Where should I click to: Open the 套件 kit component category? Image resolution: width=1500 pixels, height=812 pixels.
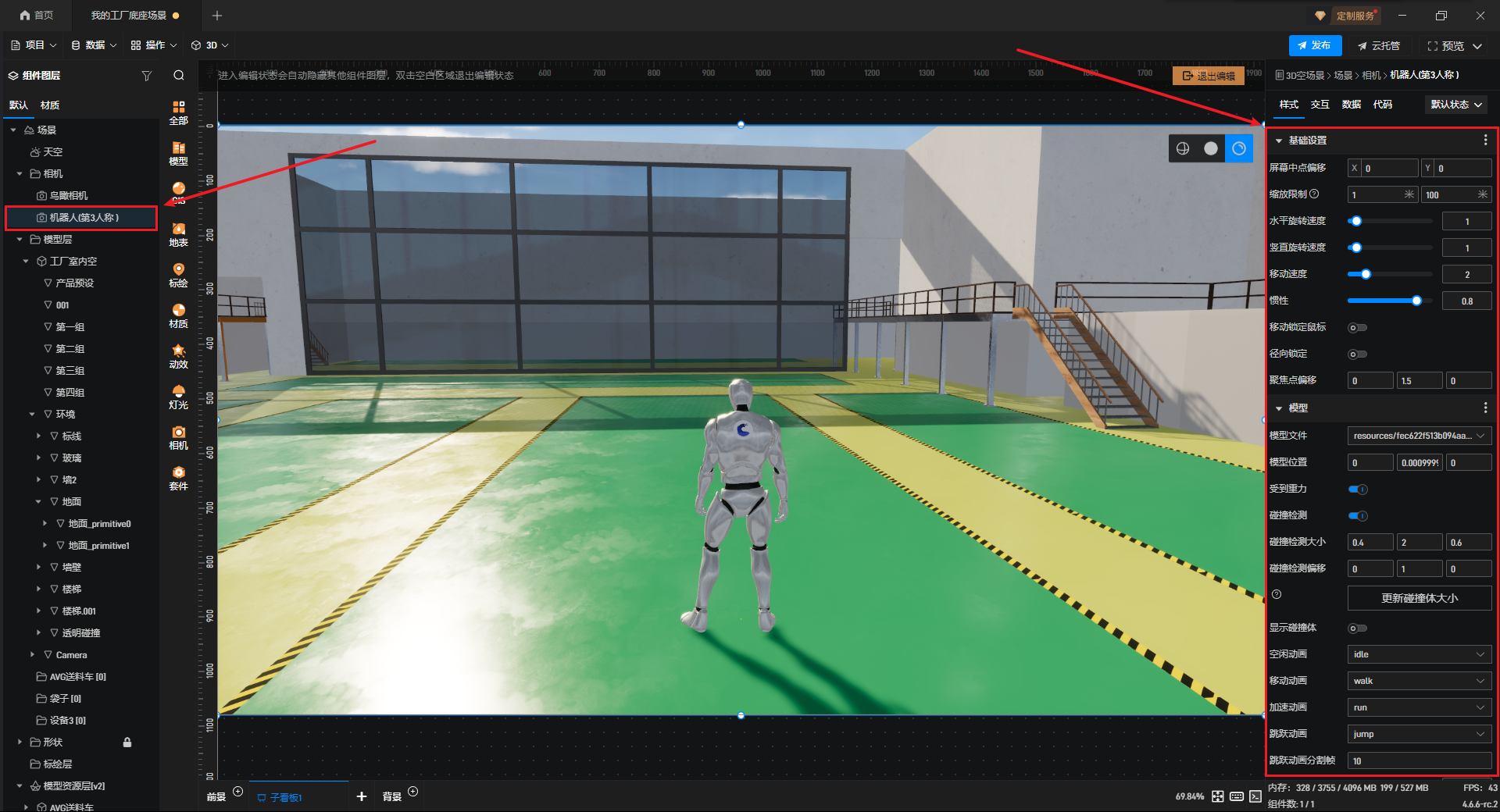click(x=179, y=478)
